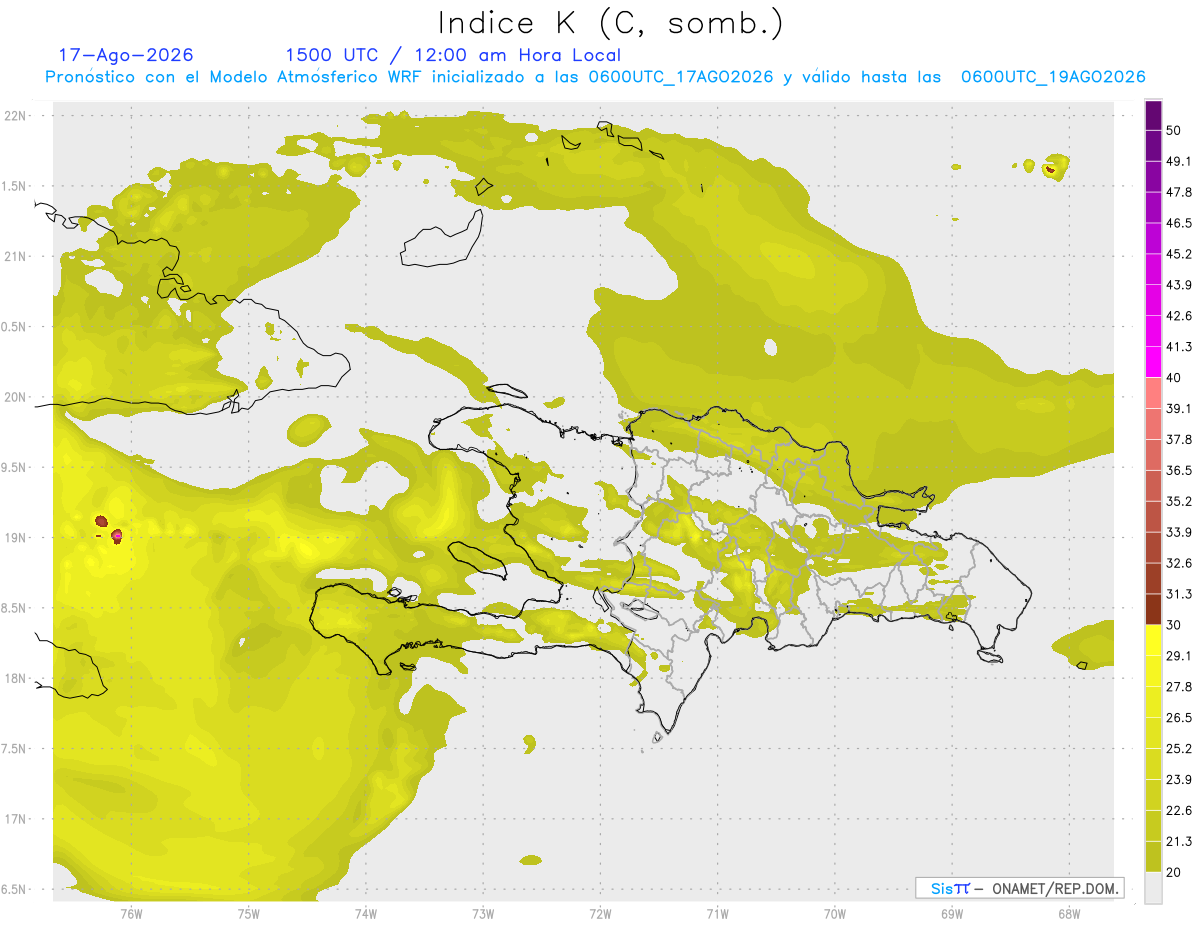Click the '73W' longitude label

483,914
